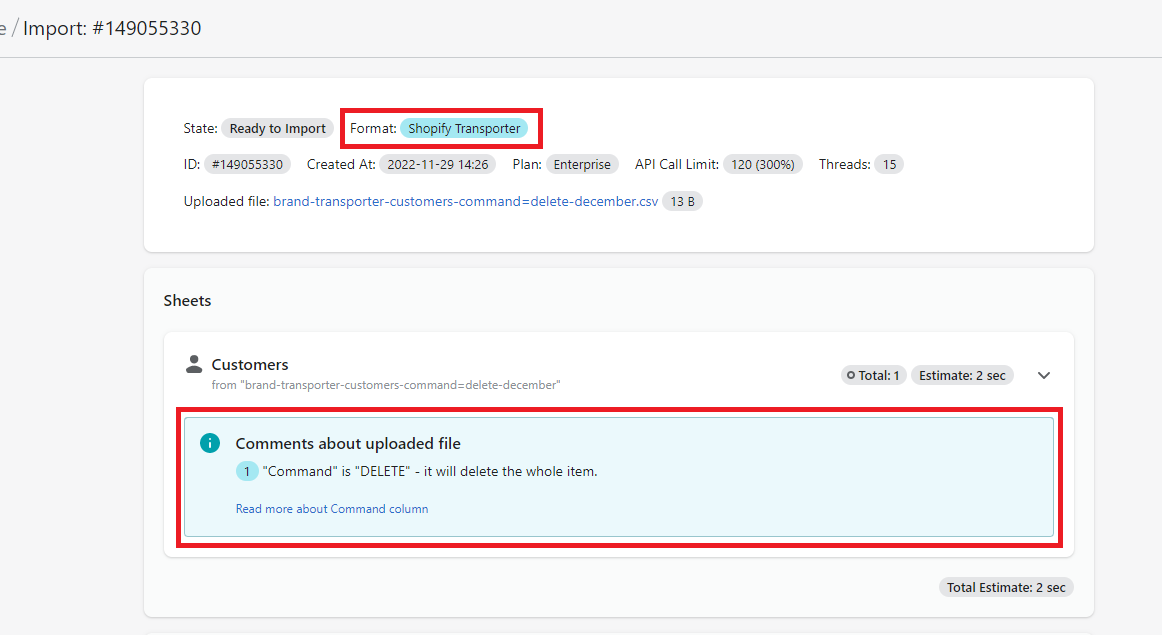The width and height of the screenshot is (1162, 635).
Task: Expand the Customers sheet chevron
Action: [x=1044, y=375]
